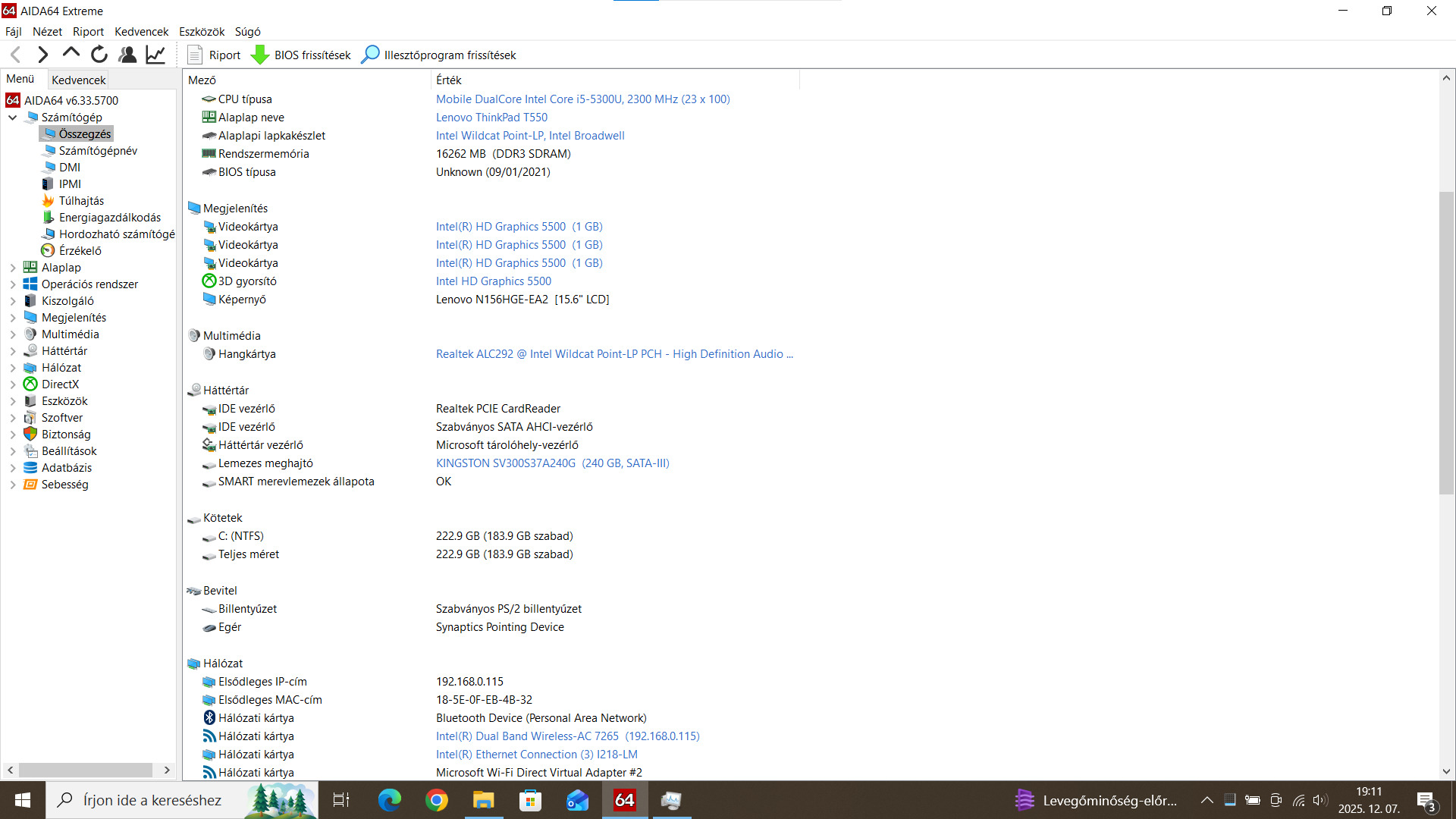Collapse the Számítógép tree node
The width and height of the screenshot is (1456, 819).
[13, 118]
